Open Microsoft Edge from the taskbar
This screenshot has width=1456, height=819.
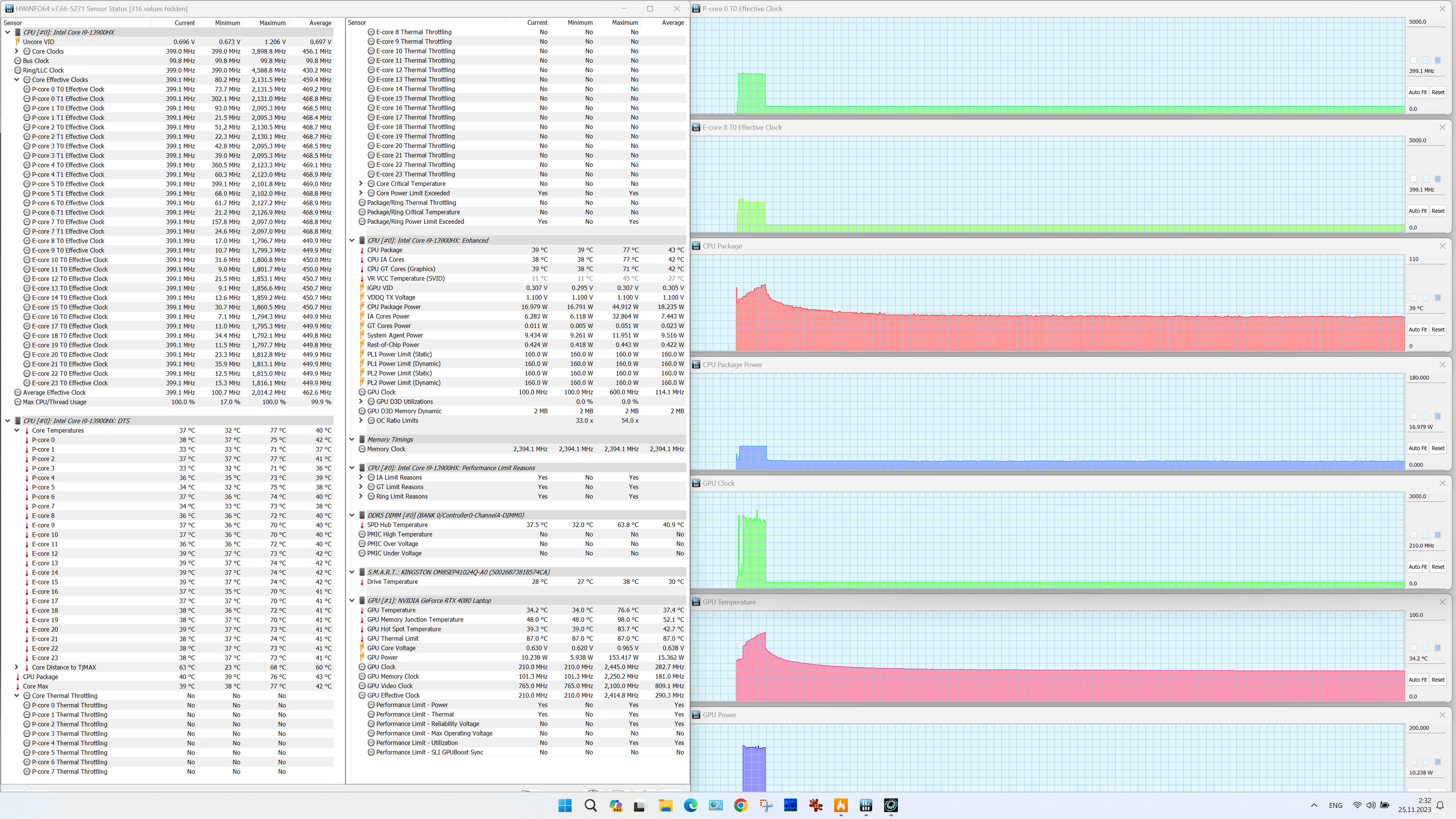(x=691, y=805)
